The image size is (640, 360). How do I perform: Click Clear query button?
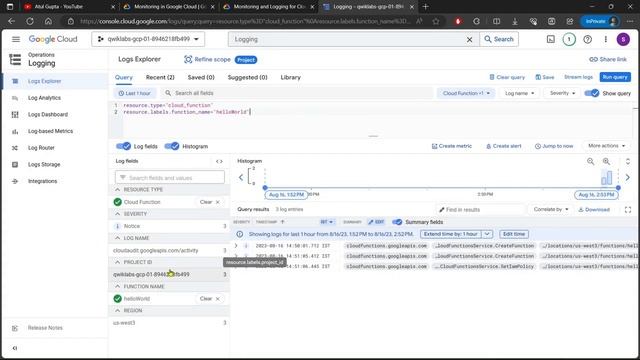[x=507, y=77]
